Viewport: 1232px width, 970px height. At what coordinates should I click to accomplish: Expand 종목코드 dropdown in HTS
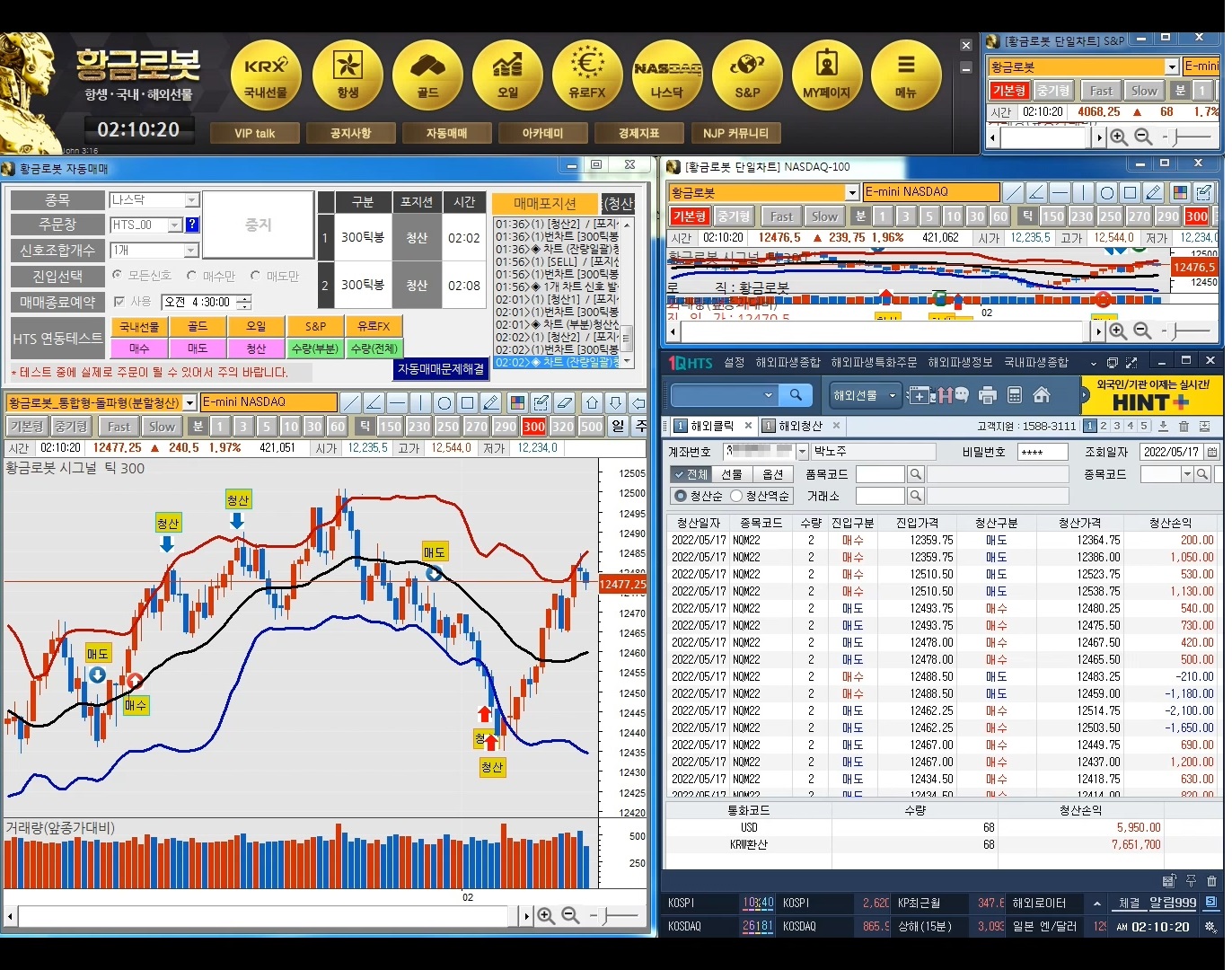[x=1187, y=474]
